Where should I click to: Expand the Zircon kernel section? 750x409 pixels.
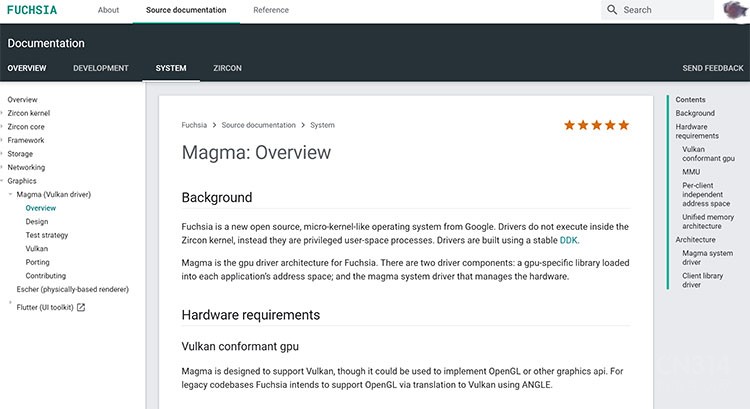click(x=2, y=113)
